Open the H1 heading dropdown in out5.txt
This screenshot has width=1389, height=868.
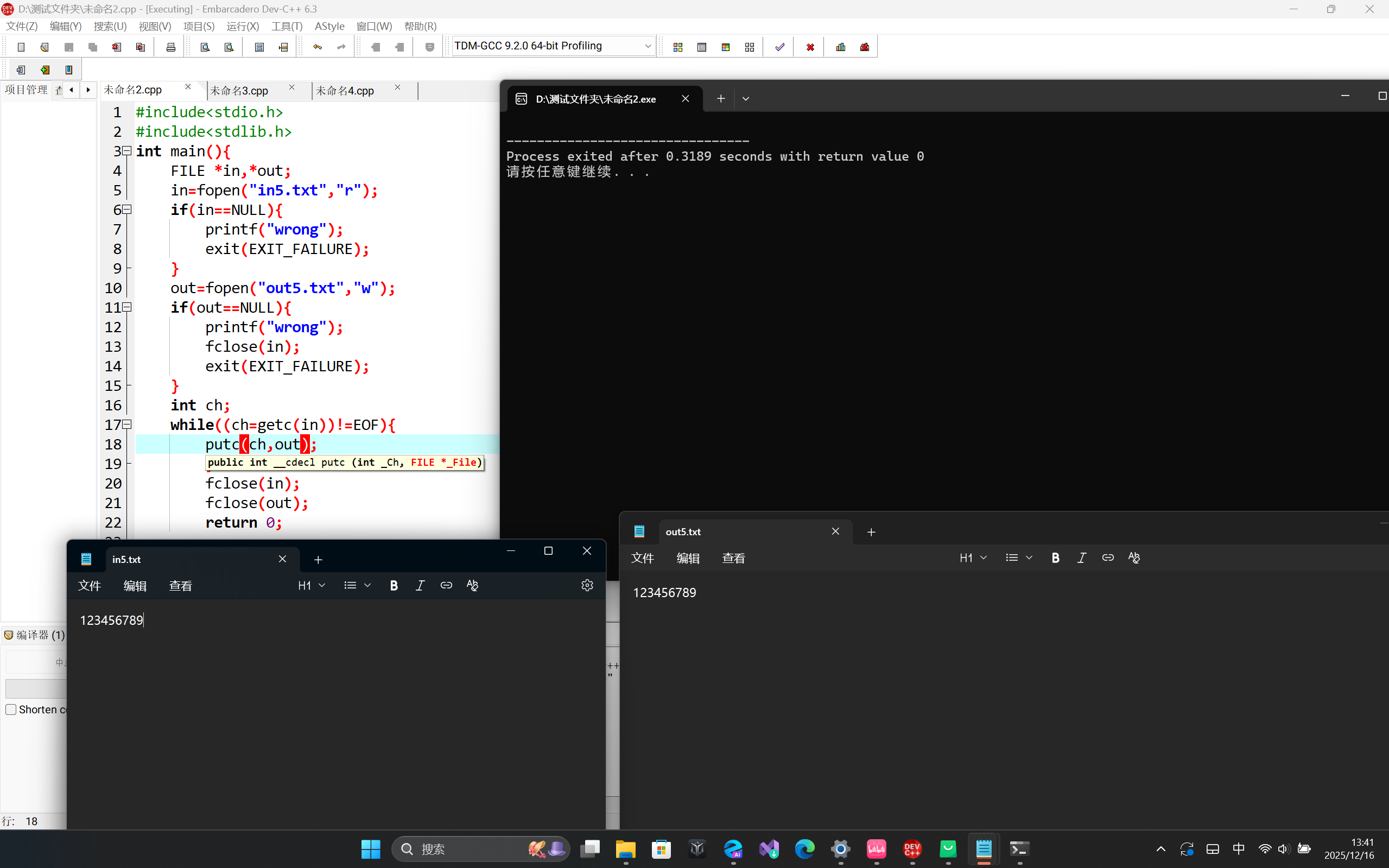[x=973, y=558]
